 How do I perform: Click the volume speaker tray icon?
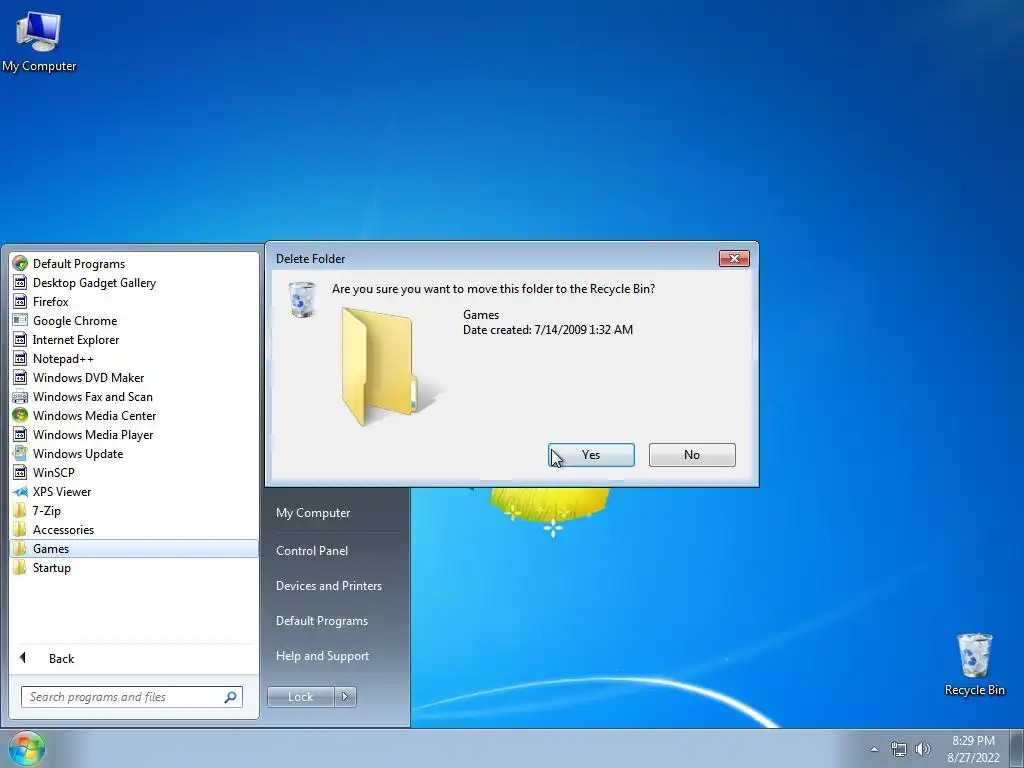pos(923,749)
